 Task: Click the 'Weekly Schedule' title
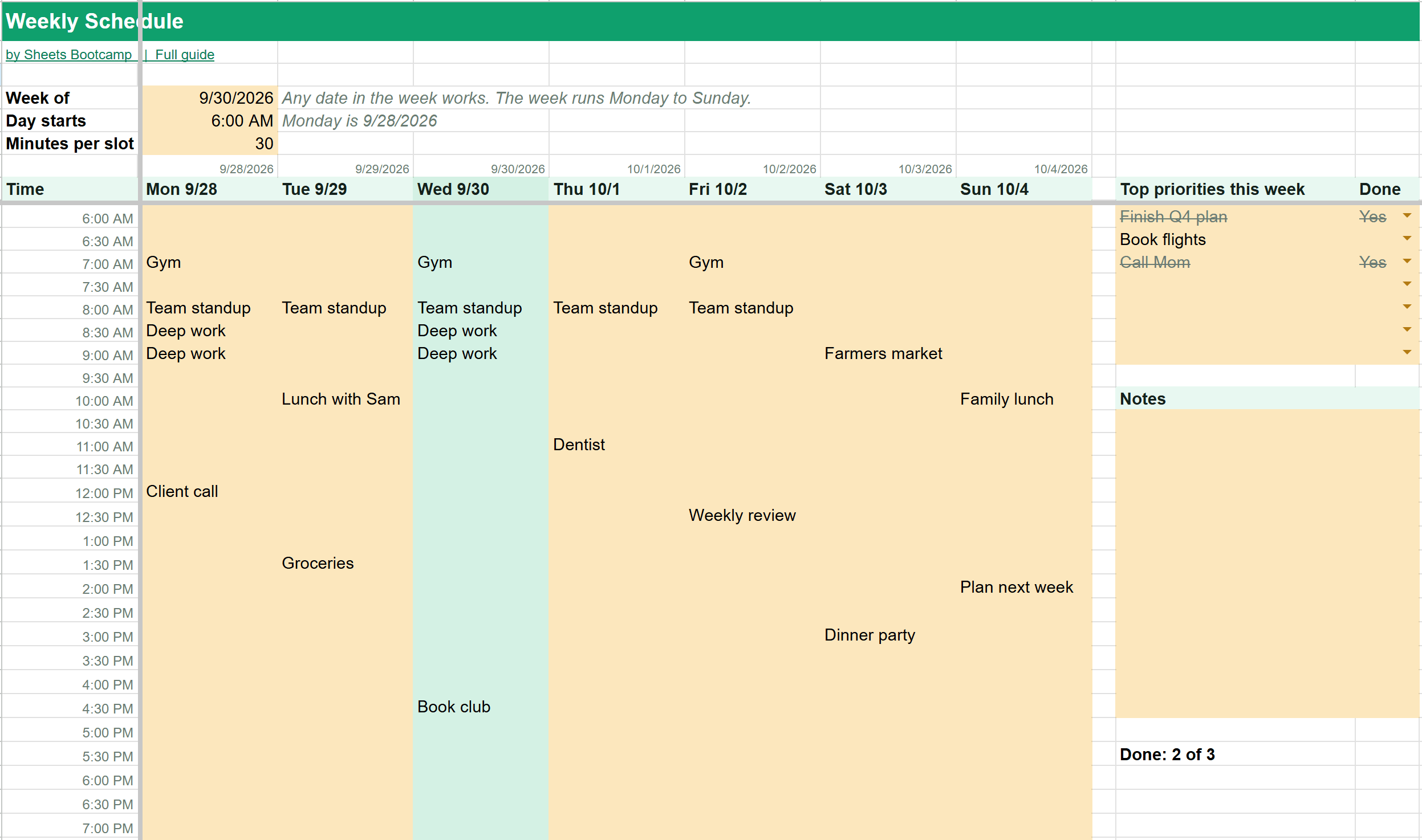[95, 22]
